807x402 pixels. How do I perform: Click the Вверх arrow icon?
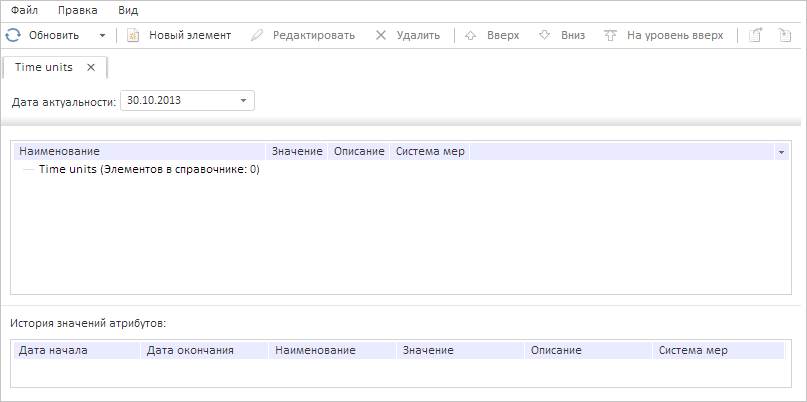(470, 35)
